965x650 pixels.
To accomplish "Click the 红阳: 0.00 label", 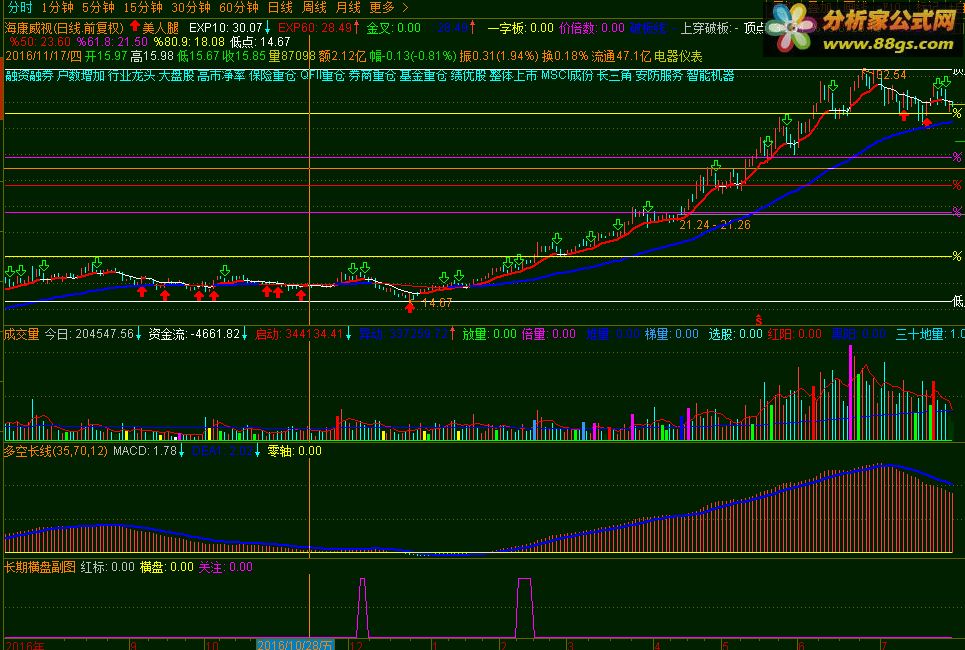I will click(x=795, y=334).
